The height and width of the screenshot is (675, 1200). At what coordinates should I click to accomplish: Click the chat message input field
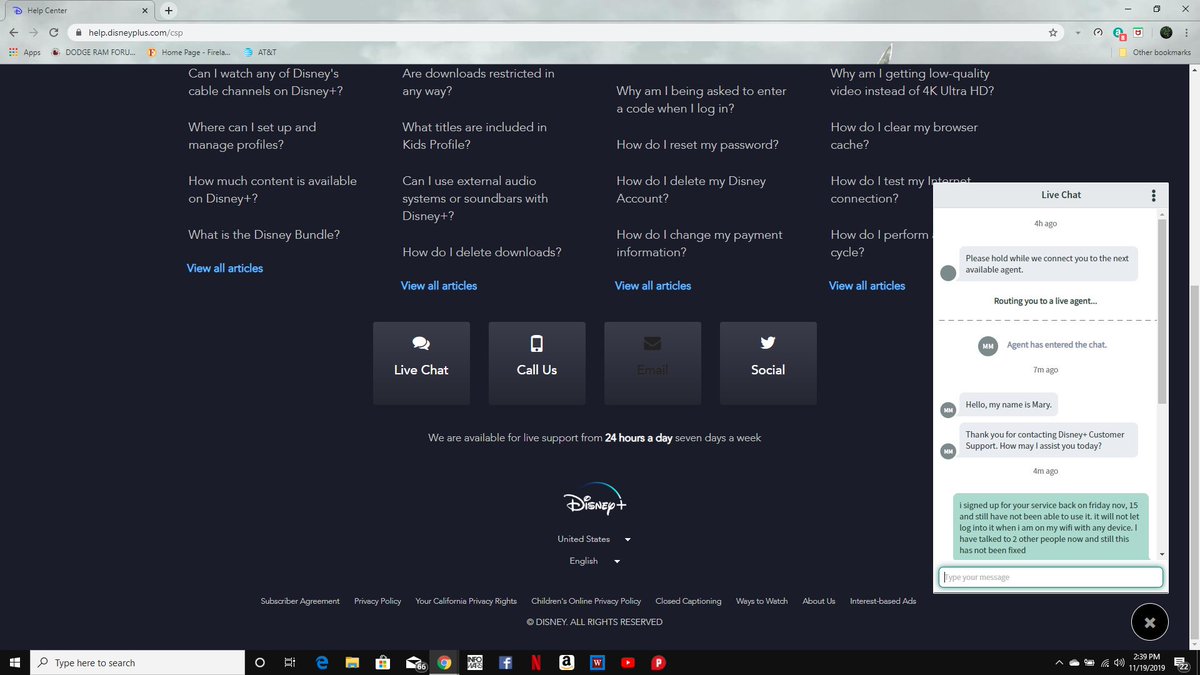point(1051,577)
